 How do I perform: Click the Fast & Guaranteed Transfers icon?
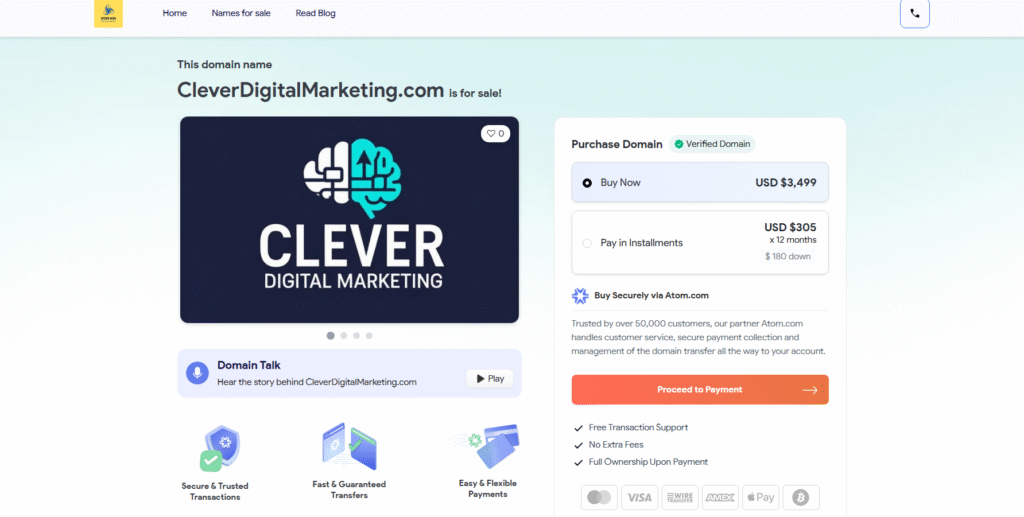349,447
